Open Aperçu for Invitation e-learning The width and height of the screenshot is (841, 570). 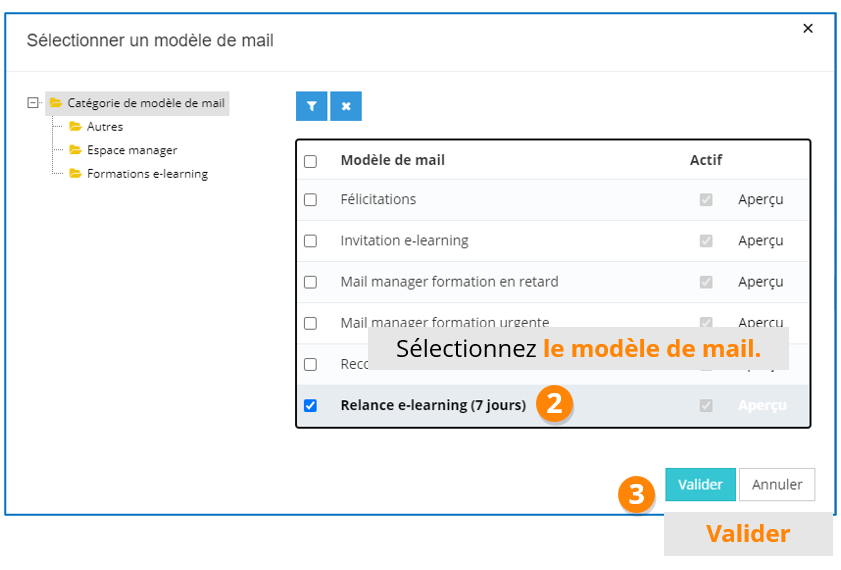[760, 241]
